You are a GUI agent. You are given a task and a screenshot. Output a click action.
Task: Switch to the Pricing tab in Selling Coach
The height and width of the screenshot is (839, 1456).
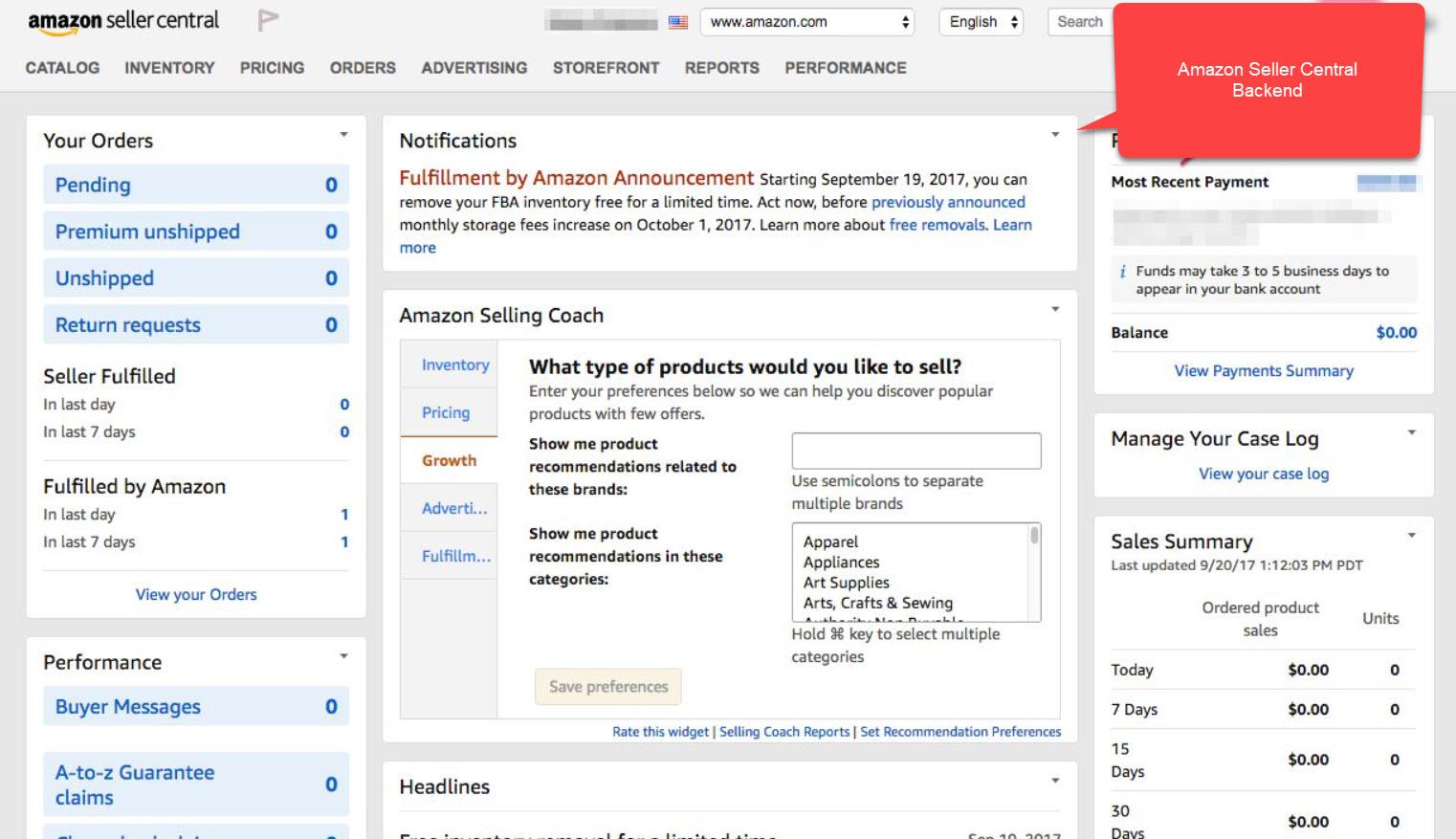click(x=446, y=412)
